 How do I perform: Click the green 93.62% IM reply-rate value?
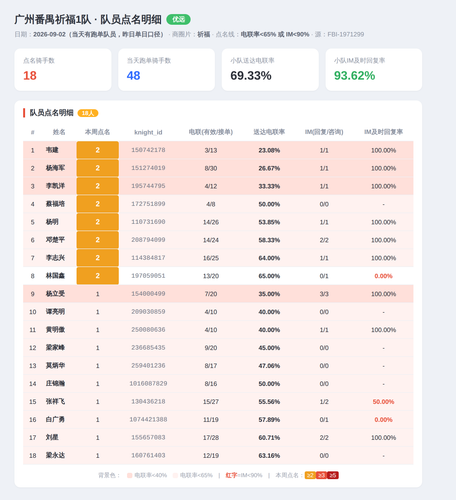354,76
